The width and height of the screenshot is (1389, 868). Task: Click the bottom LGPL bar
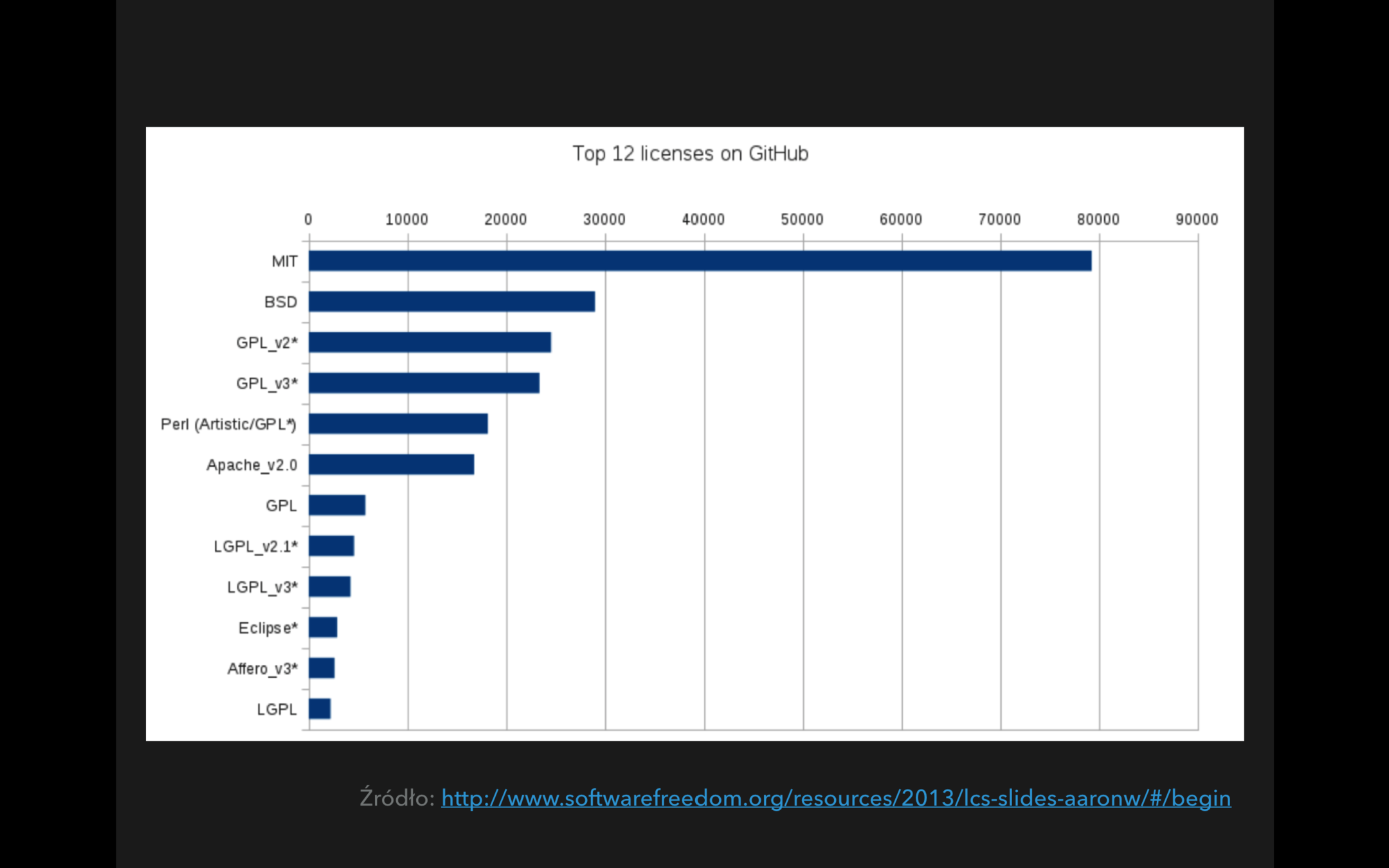point(320,709)
